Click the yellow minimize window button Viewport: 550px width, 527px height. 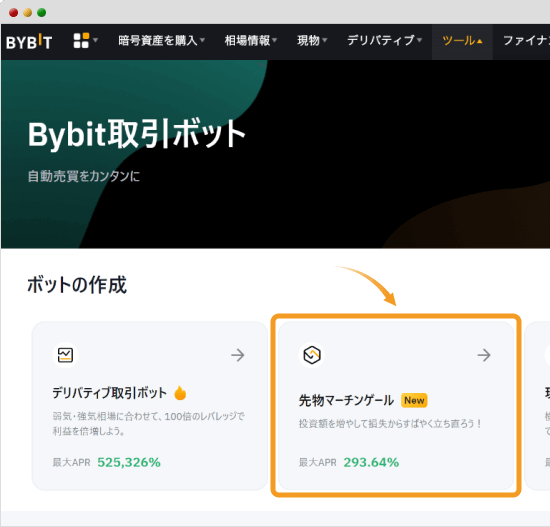pyautogui.click(x=28, y=13)
